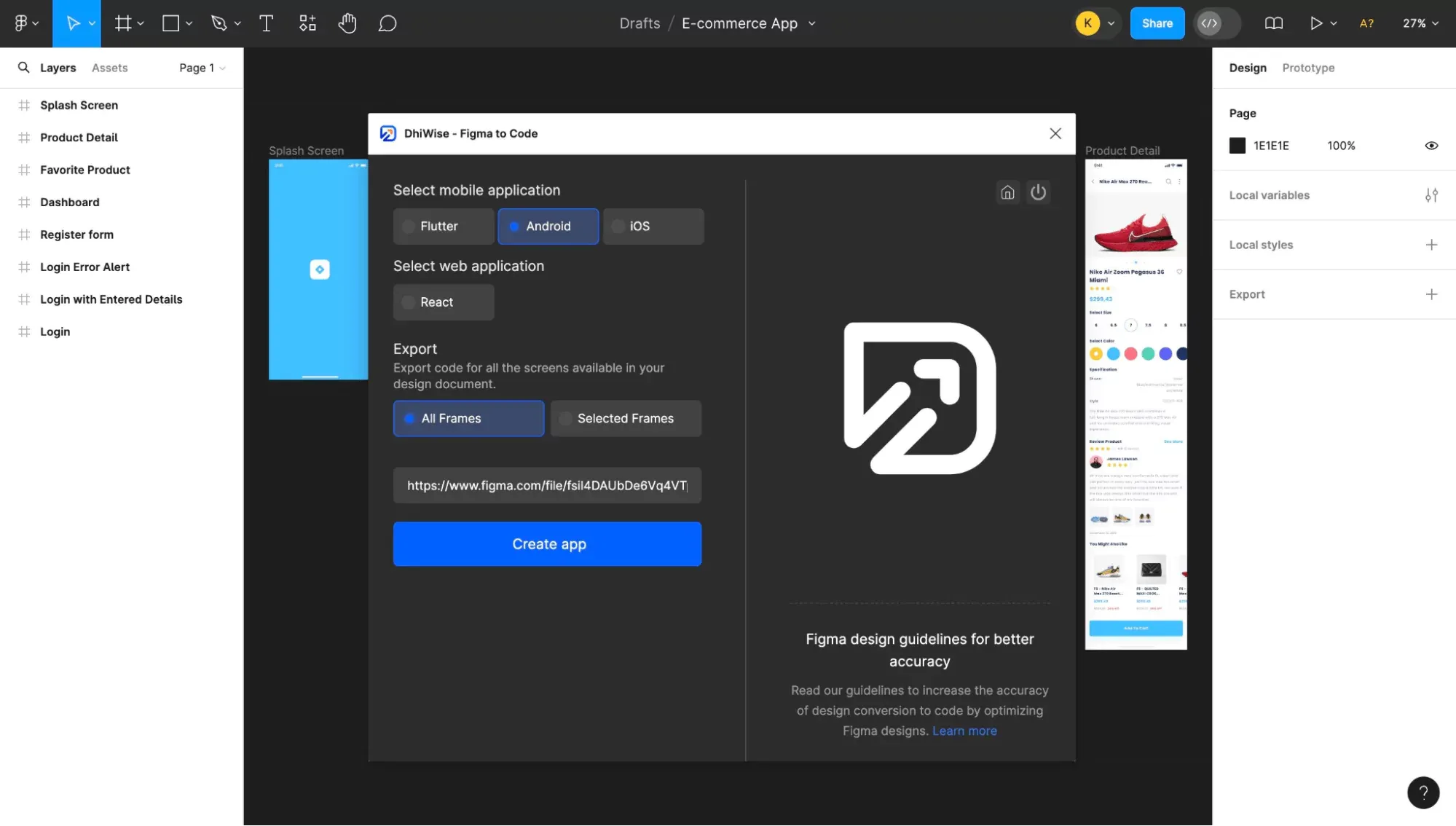Open the Page 1 dropdown
1456x826 pixels.
[202, 68]
